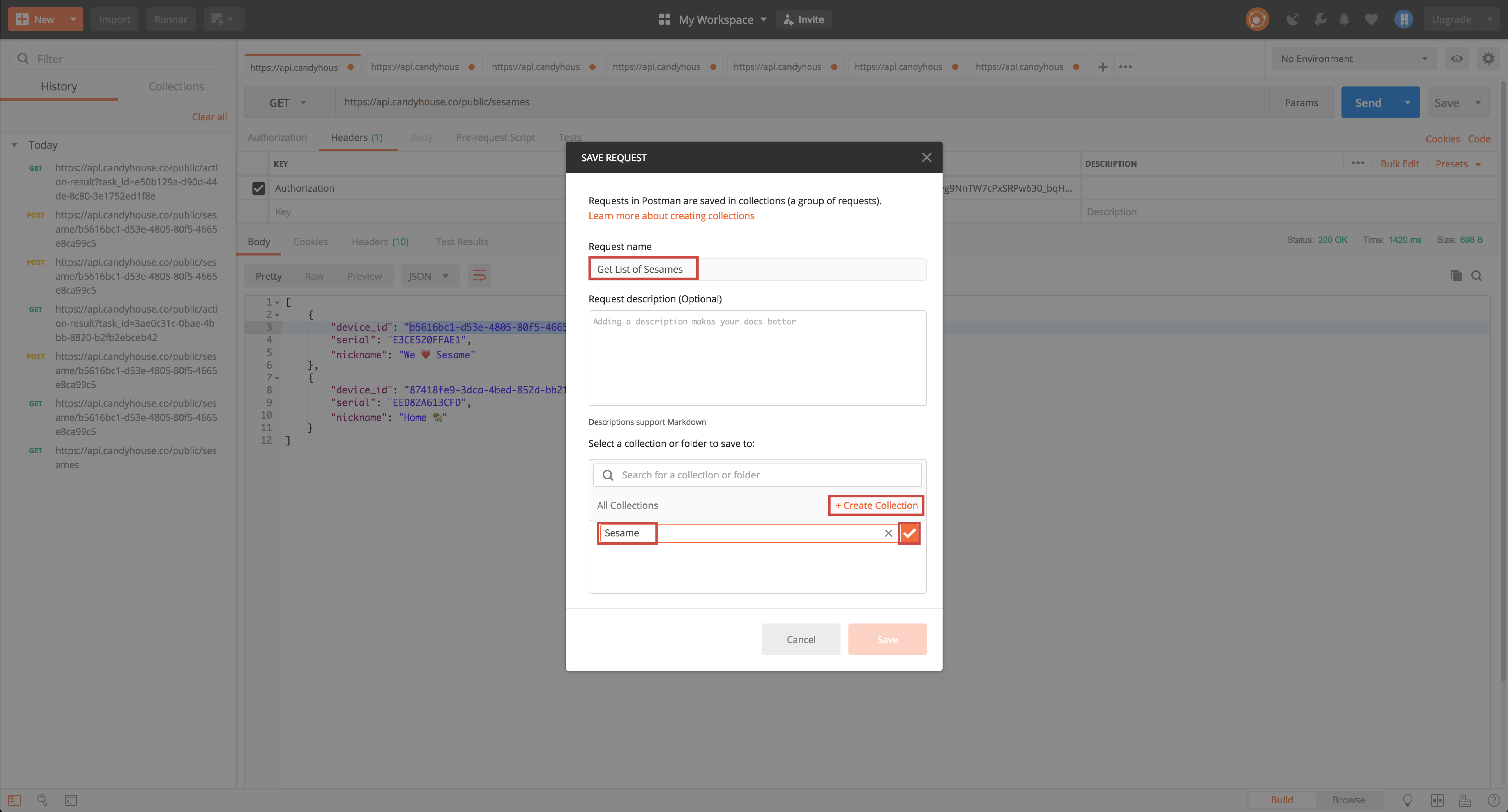1508x812 pixels.
Task: Click the new window icon button
Action: pos(224,19)
